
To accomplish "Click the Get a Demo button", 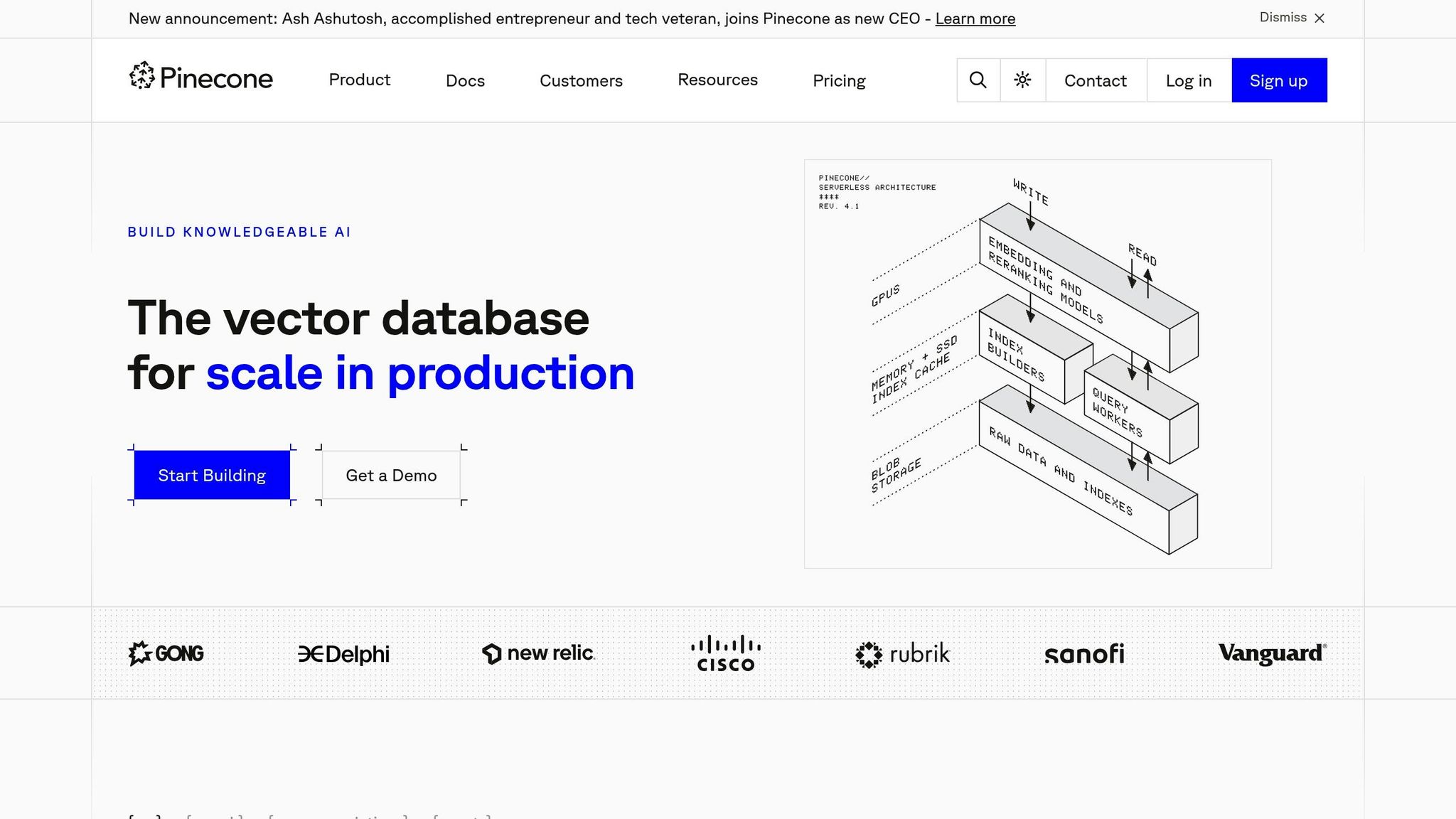I will [391, 475].
